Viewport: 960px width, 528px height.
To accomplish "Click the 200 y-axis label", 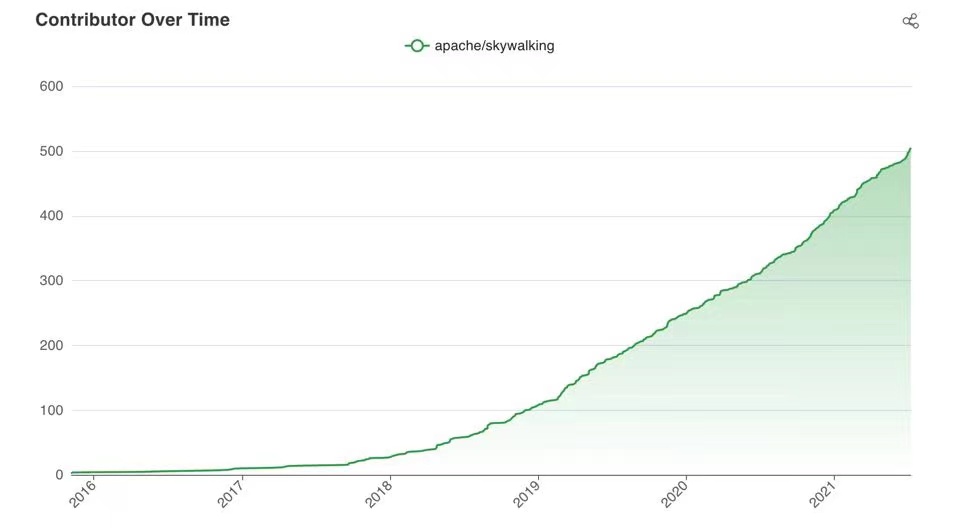I will 51,345.
